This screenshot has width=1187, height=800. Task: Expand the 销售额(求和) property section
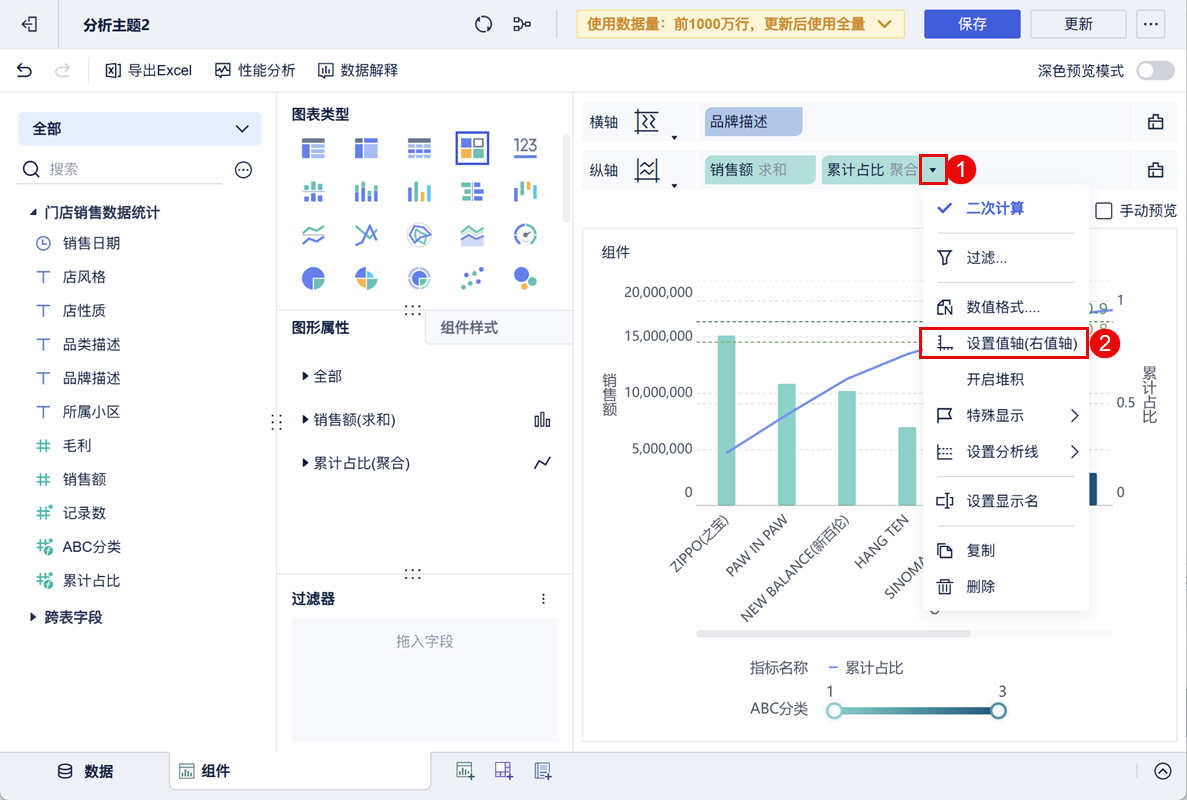pos(305,420)
